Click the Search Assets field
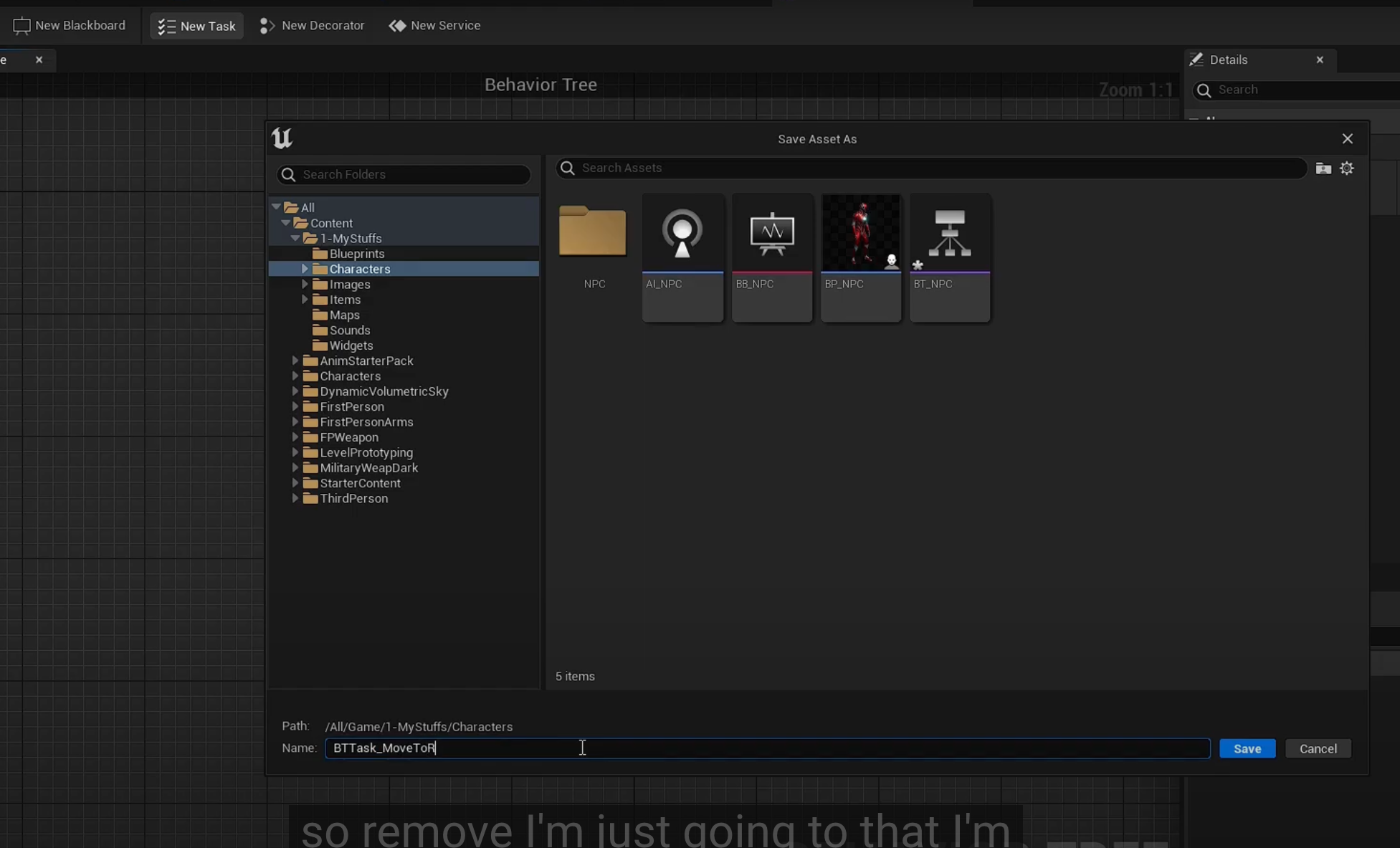 [x=789, y=168]
